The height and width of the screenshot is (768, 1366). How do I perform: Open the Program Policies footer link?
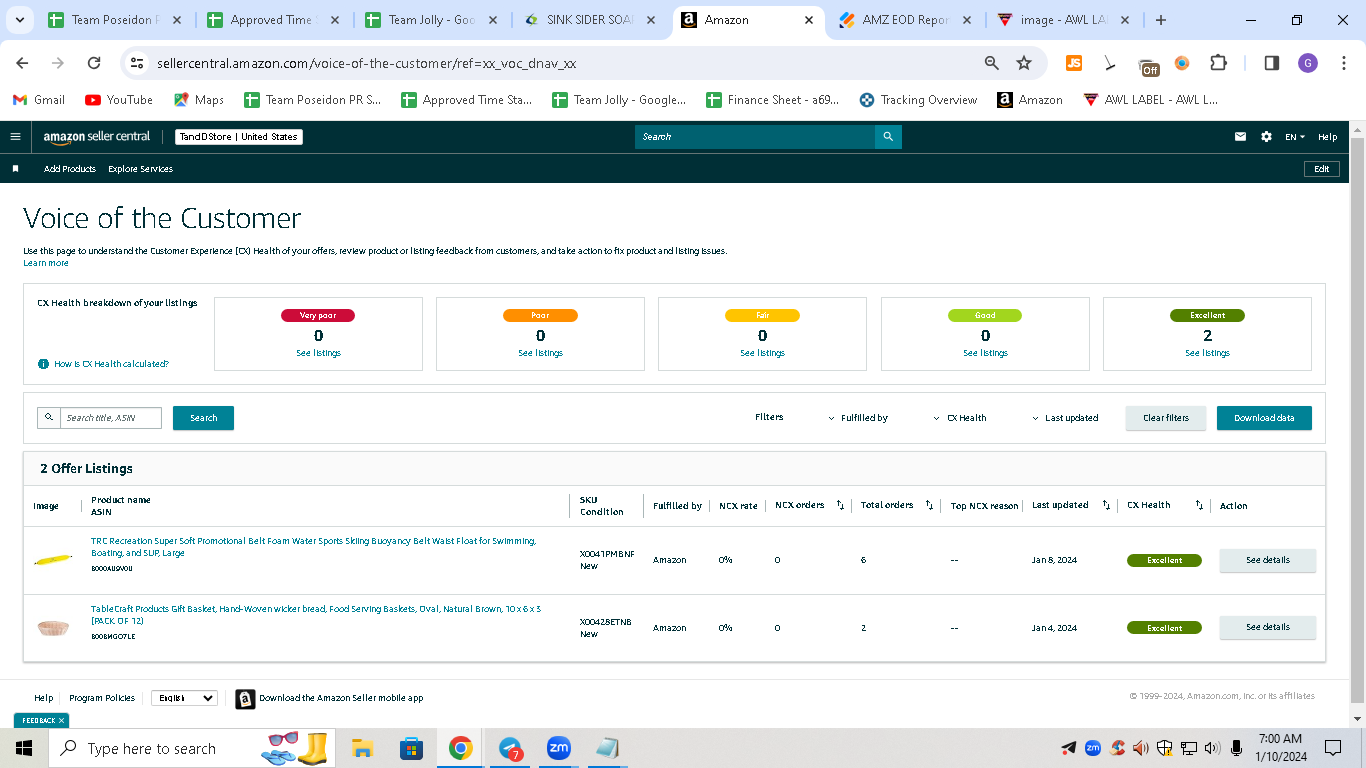point(102,698)
